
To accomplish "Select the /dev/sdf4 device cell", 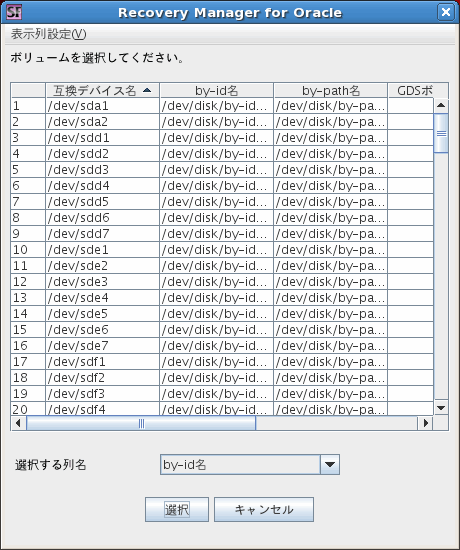I will pos(102,409).
